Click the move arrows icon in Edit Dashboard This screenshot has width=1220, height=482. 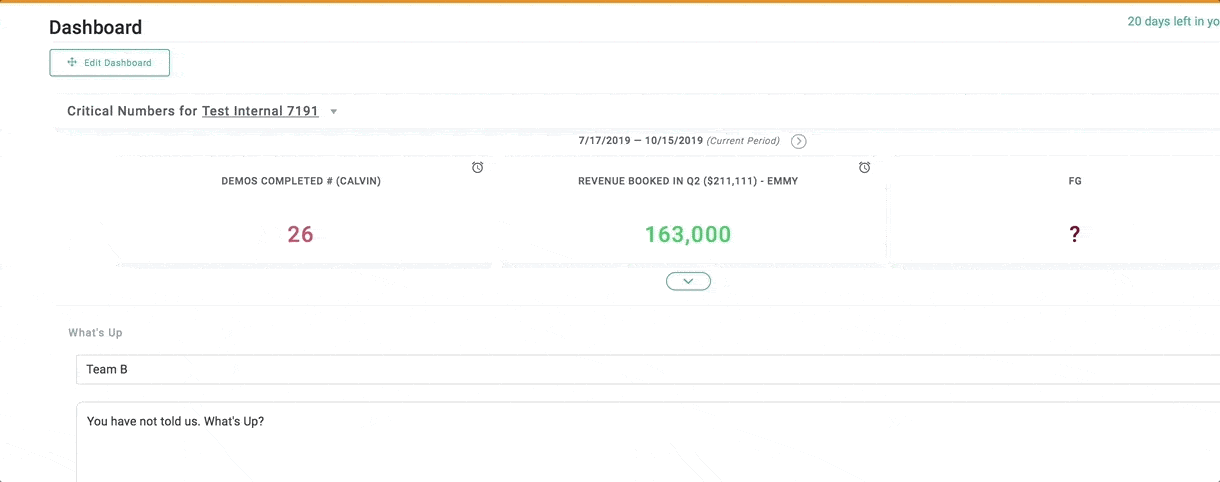tap(72, 63)
